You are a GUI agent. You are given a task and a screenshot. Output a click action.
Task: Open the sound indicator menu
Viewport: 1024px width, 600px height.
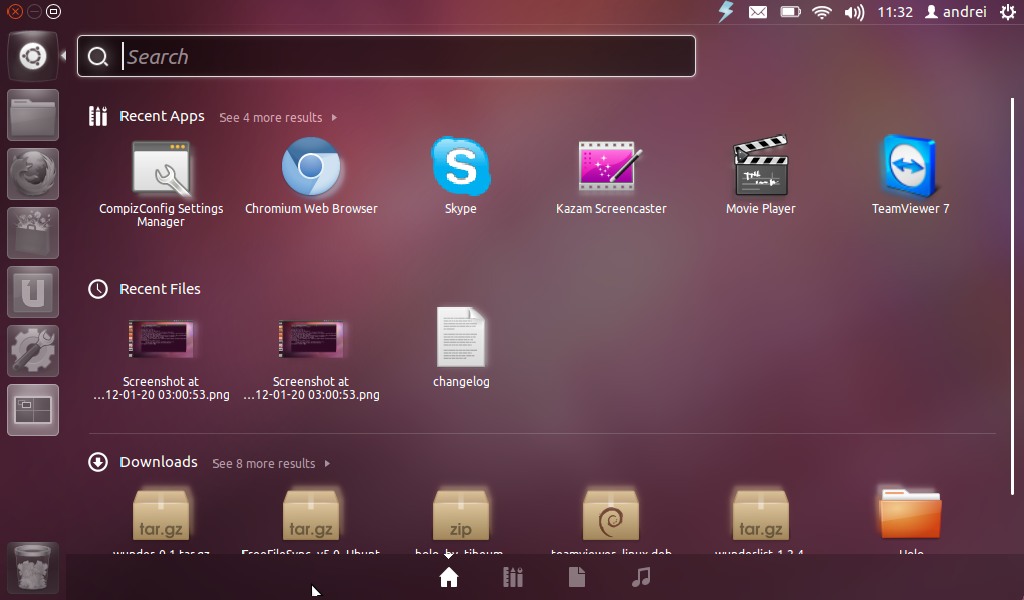[855, 12]
